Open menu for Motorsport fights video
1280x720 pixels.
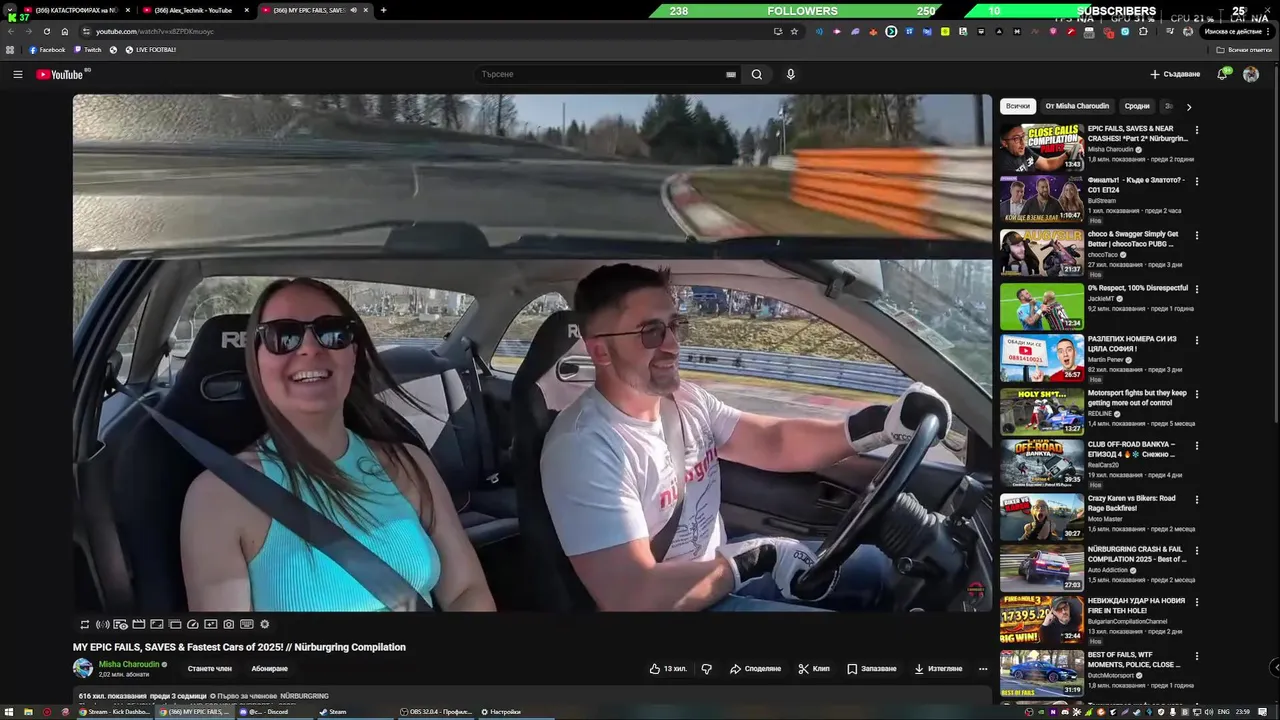[1196, 394]
